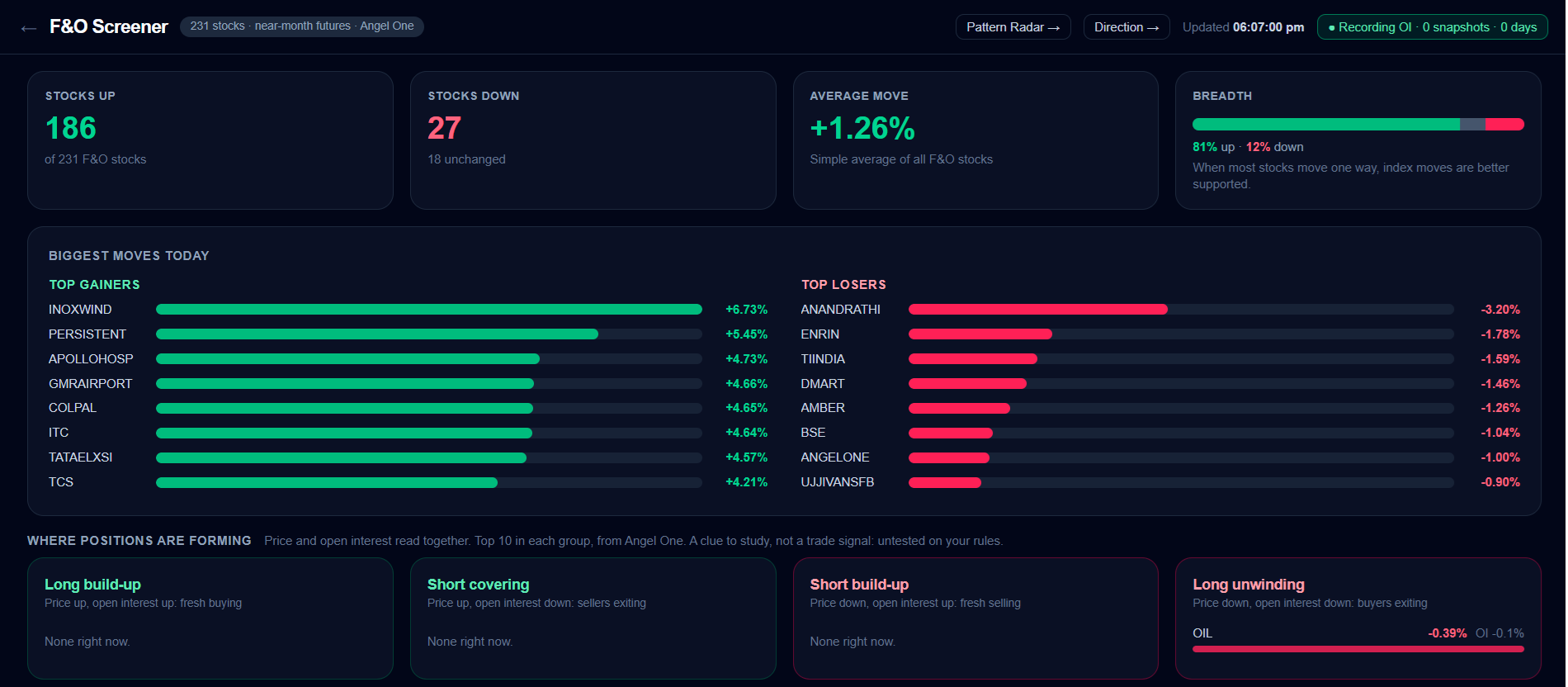
Task: Click the Stocks Up count 186
Action: (71, 128)
